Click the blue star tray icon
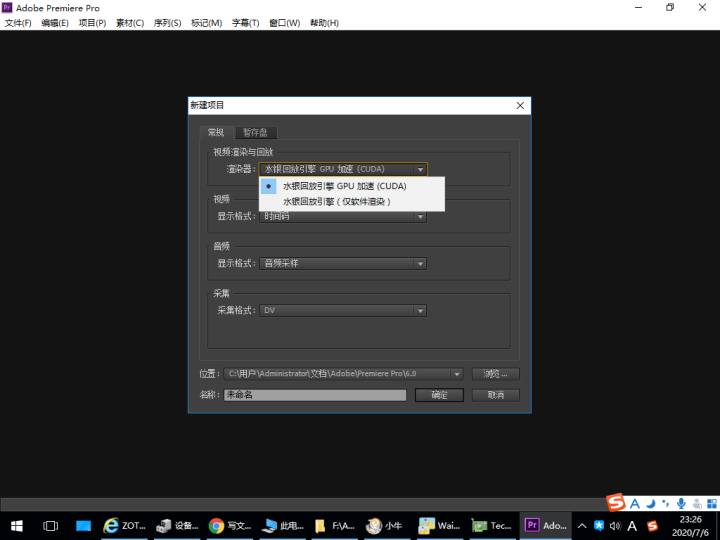Screen dimensions: 720x540 (x=599, y=526)
